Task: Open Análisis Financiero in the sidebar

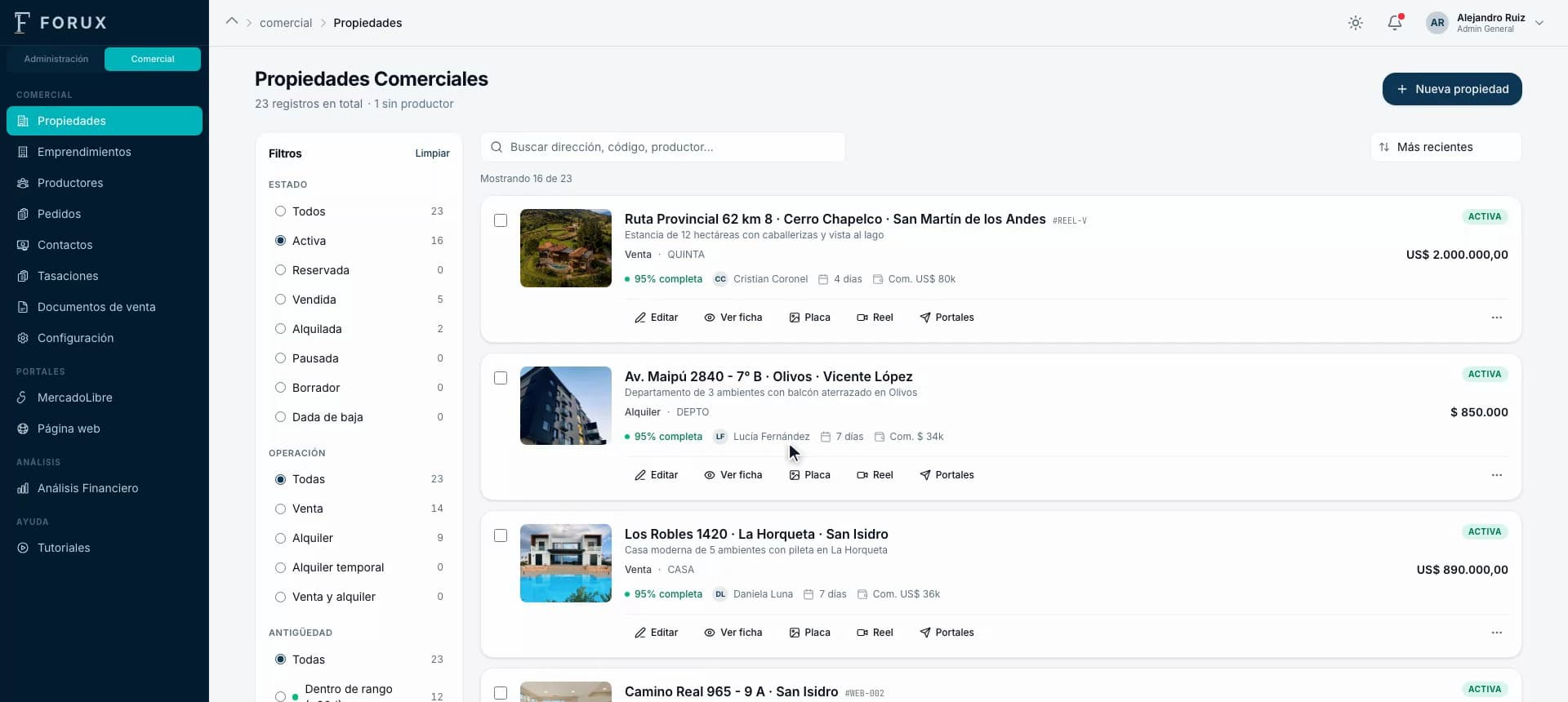Action: [x=105, y=488]
